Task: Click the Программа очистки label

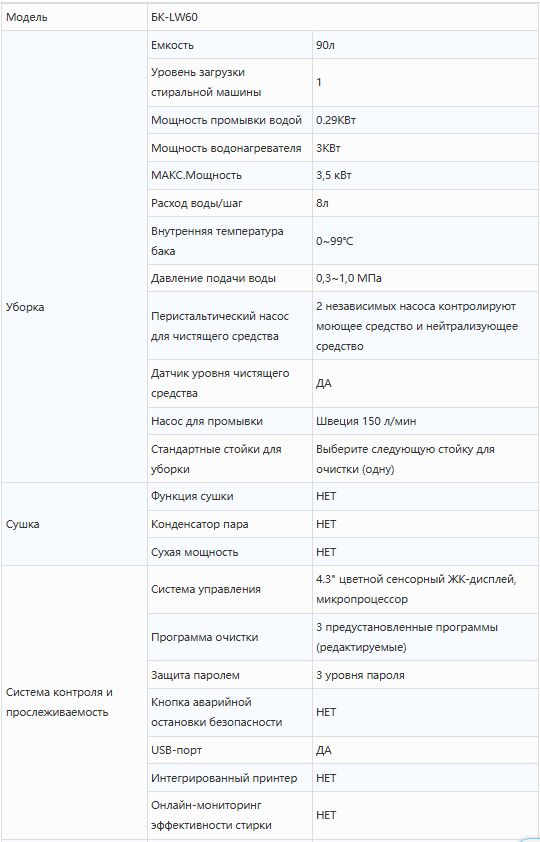Action: click(x=205, y=637)
